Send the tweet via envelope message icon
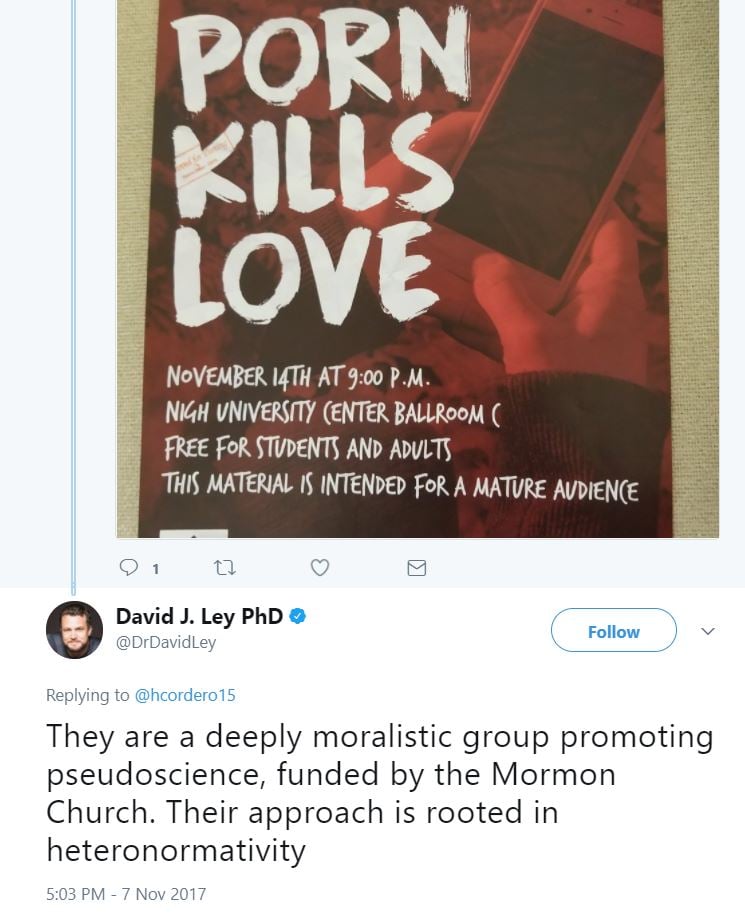The height and width of the screenshot is (914, 745). (x=417, y=568)
